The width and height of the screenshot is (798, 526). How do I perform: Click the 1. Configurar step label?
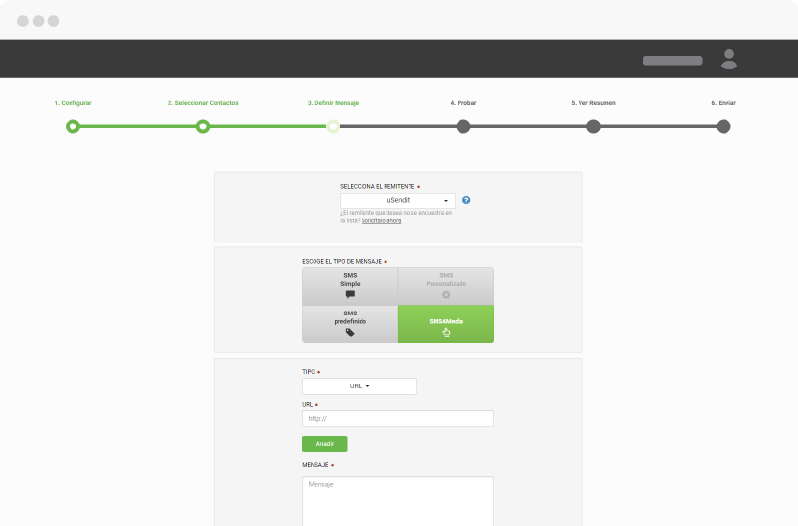coord(73,103)
